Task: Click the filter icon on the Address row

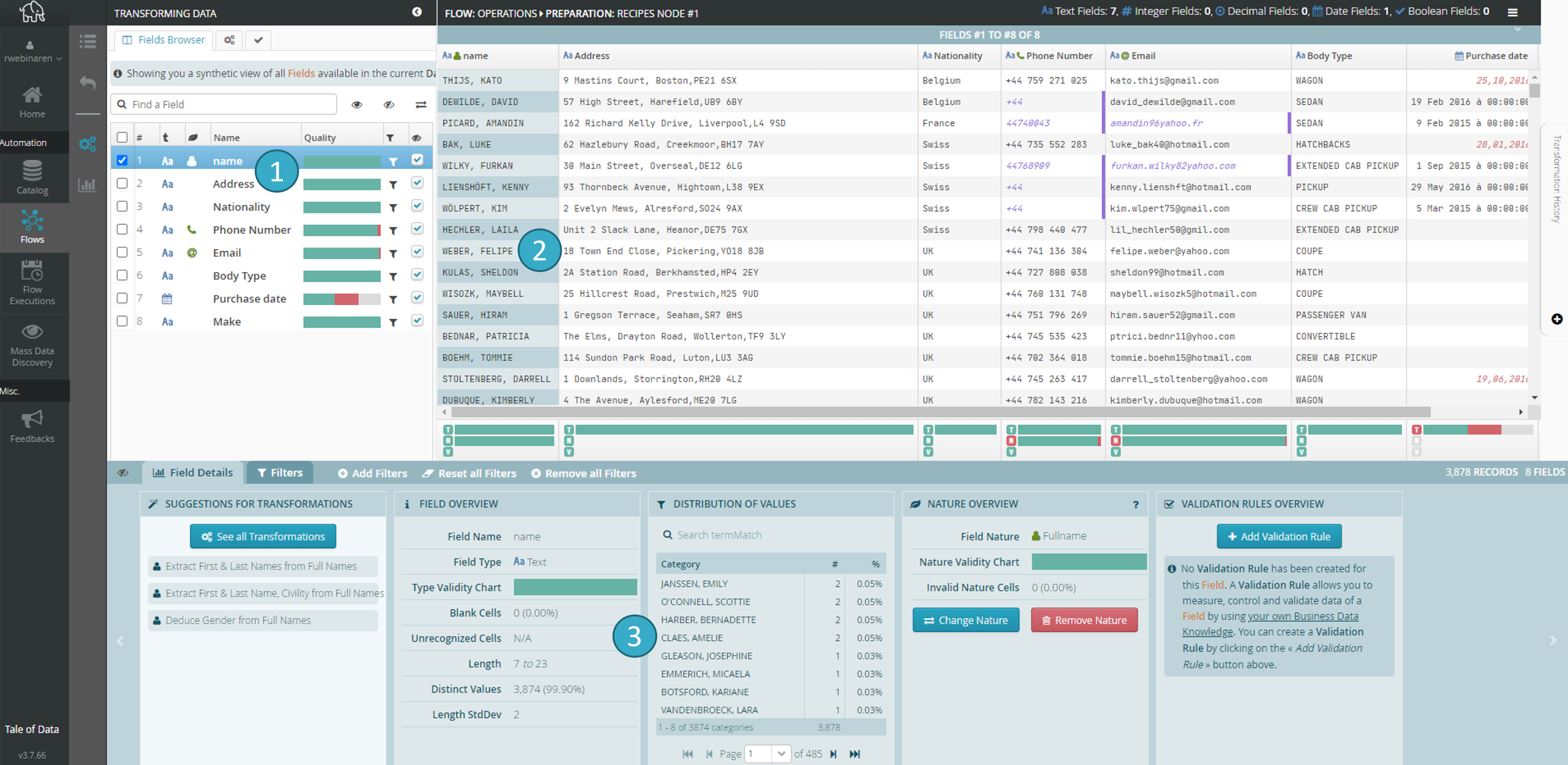Action: (393, 184)
